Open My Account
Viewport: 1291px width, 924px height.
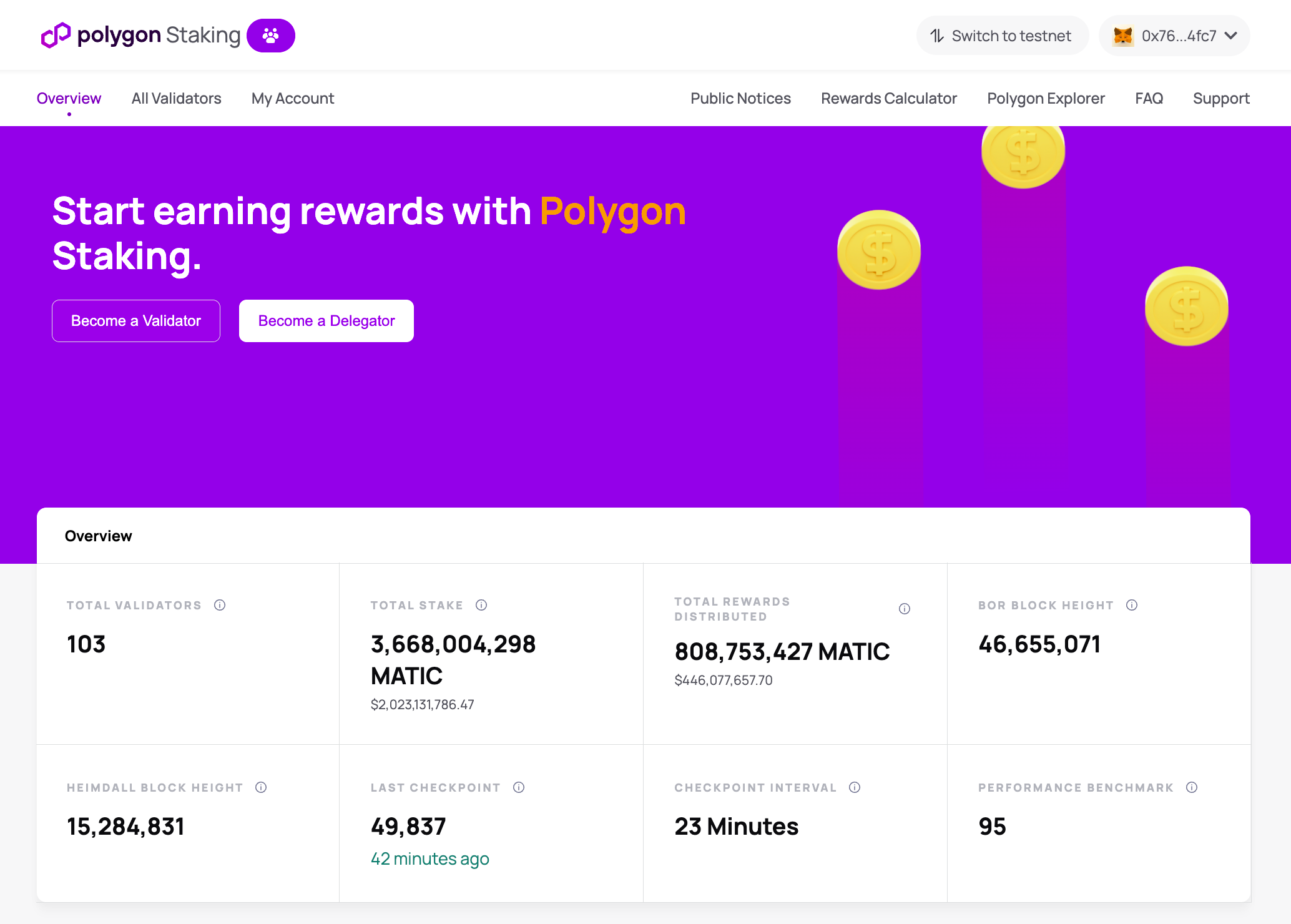tap(292, 98)
